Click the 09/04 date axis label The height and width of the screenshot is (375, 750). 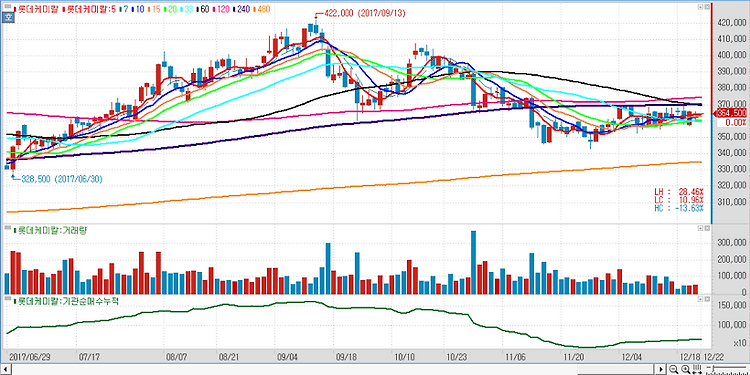pyautogui.click(x=287, y=357)
